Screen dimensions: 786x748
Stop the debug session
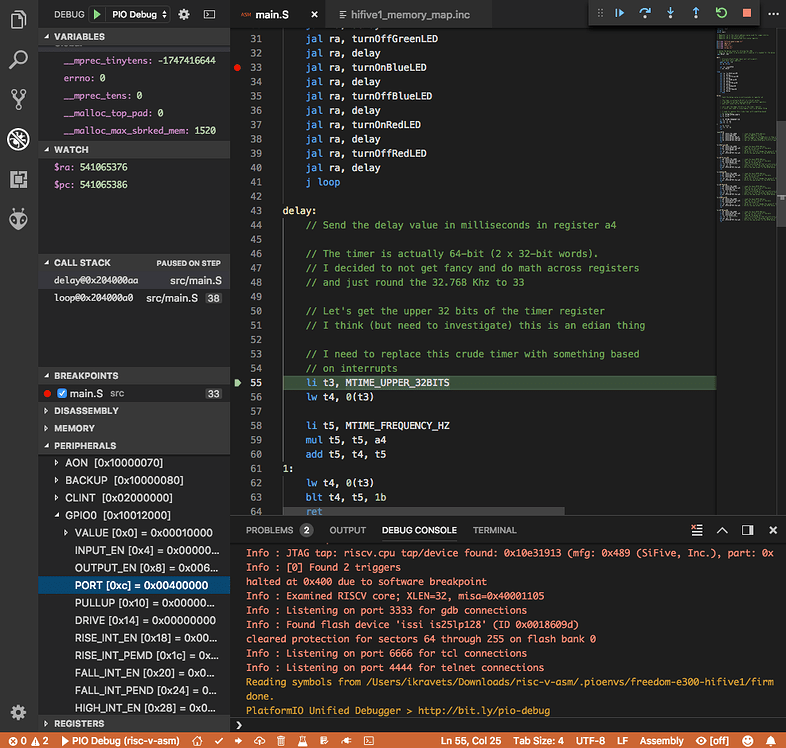[747, 13]
